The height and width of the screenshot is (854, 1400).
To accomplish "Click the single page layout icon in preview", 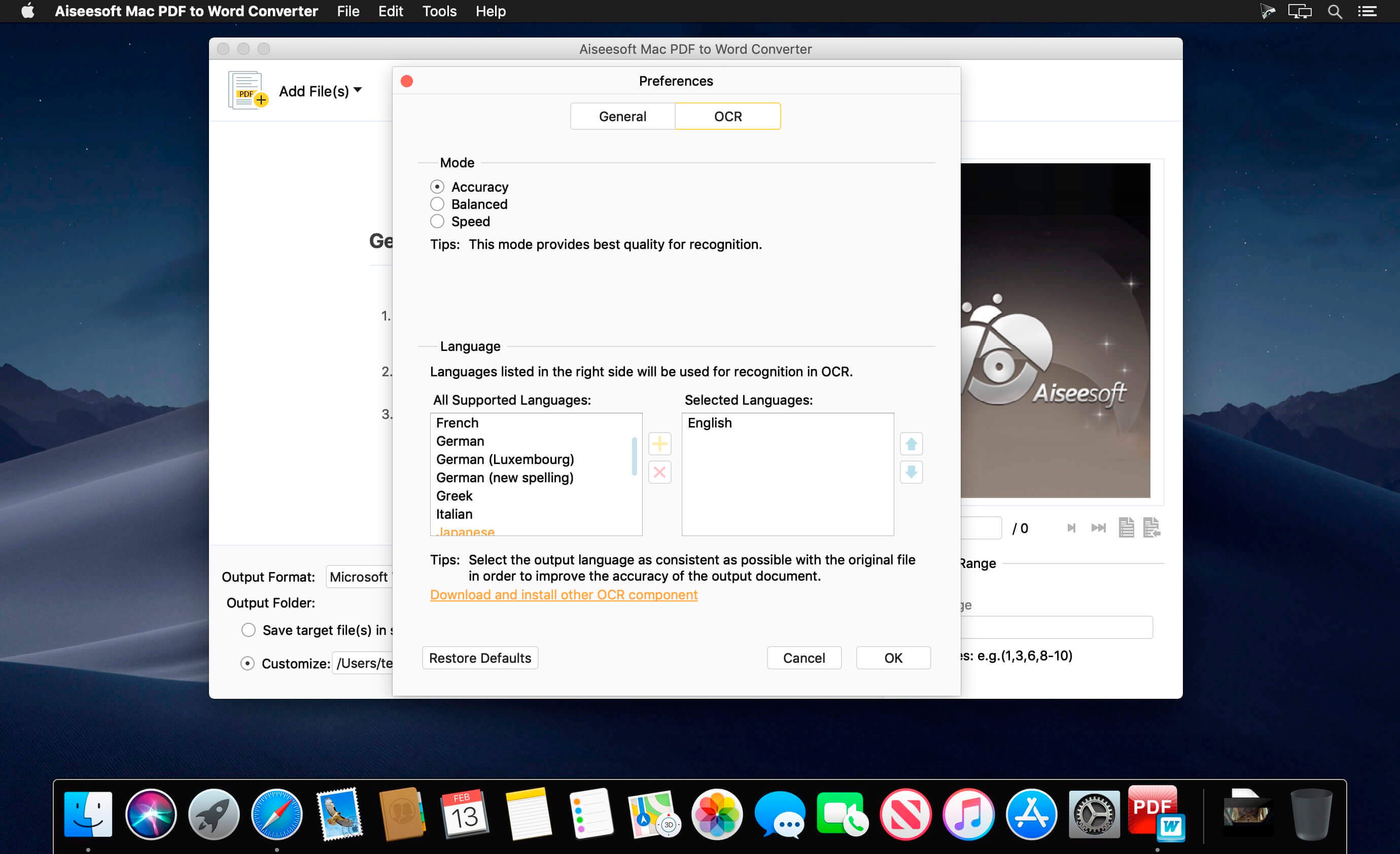I will click(1126, 528).
